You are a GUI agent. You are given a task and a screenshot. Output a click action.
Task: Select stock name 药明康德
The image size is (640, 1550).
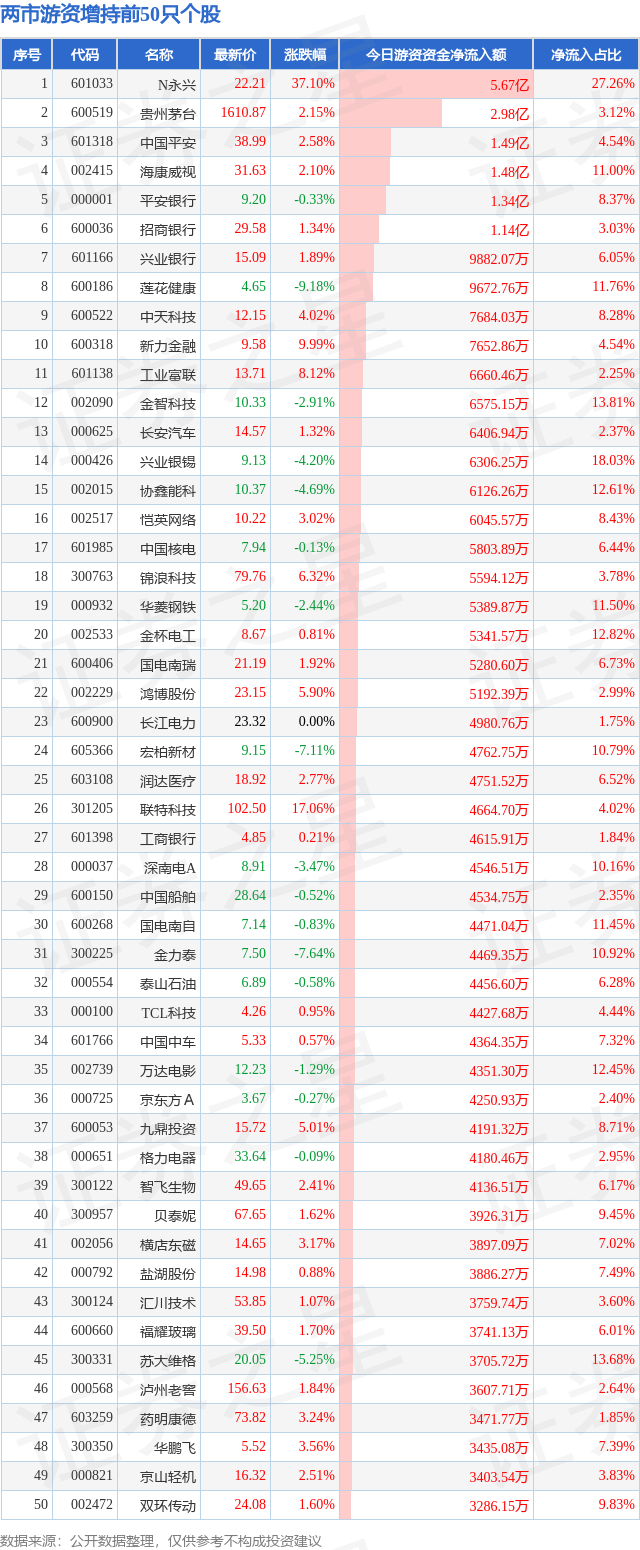click(x=168, y=1419)
